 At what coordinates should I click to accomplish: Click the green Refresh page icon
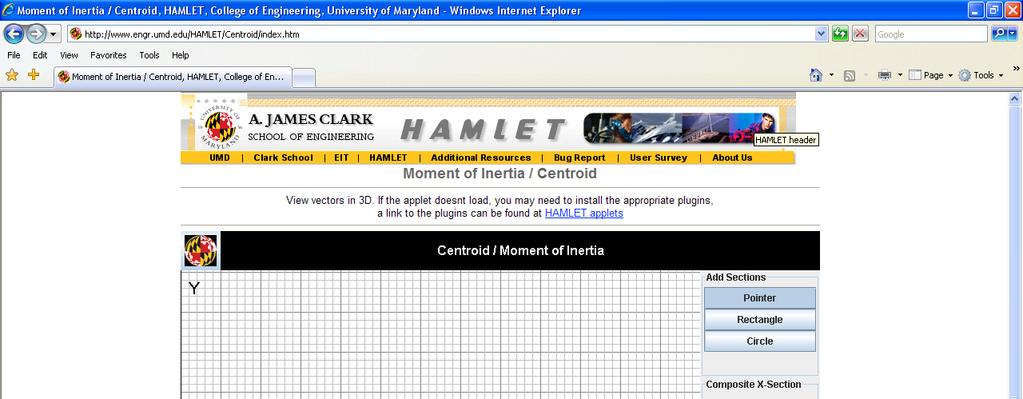click(x=840, y=34)
